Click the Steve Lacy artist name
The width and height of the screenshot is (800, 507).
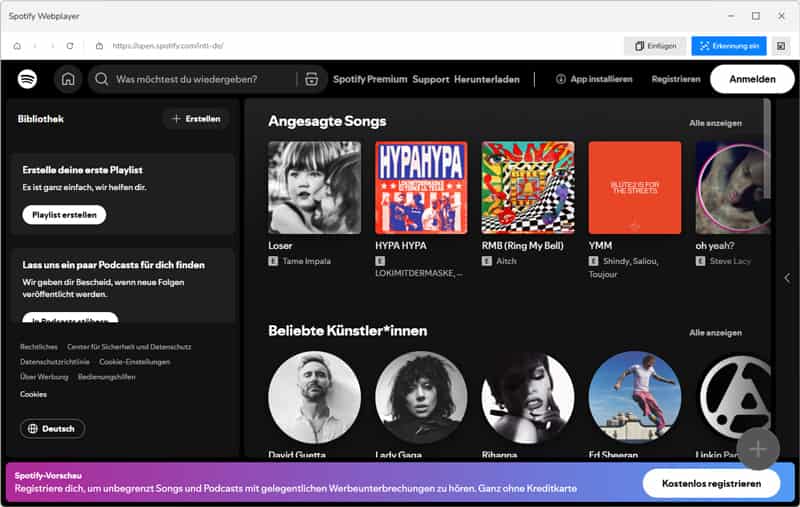(730, 261)
